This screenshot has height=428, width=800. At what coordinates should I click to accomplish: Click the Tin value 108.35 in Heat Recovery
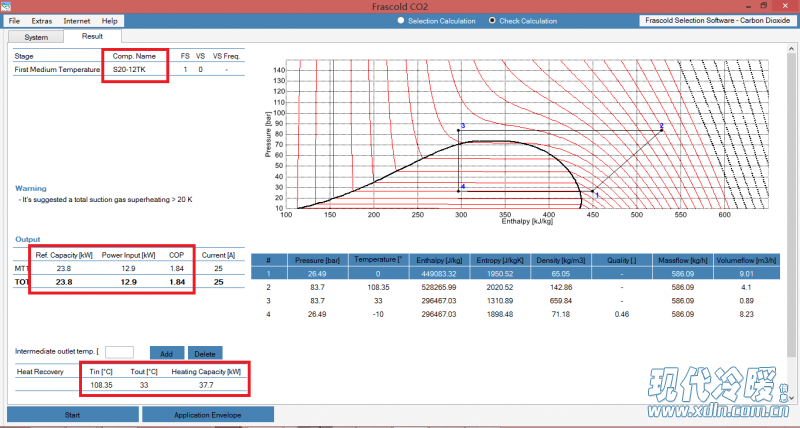pyautogui.click(x=101, y=385)
